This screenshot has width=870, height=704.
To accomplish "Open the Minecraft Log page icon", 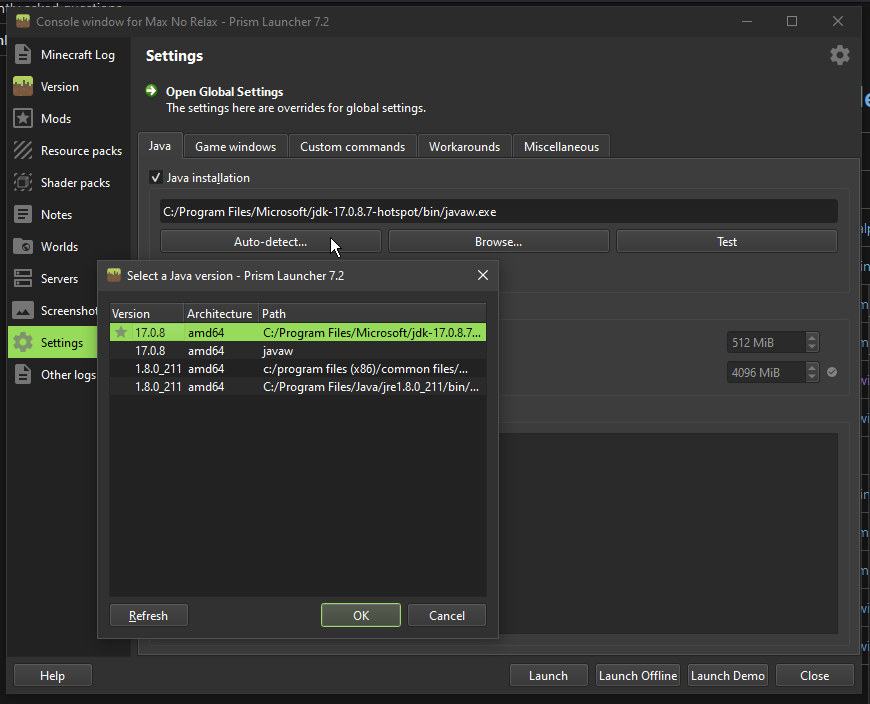I will tap(23, 54).
